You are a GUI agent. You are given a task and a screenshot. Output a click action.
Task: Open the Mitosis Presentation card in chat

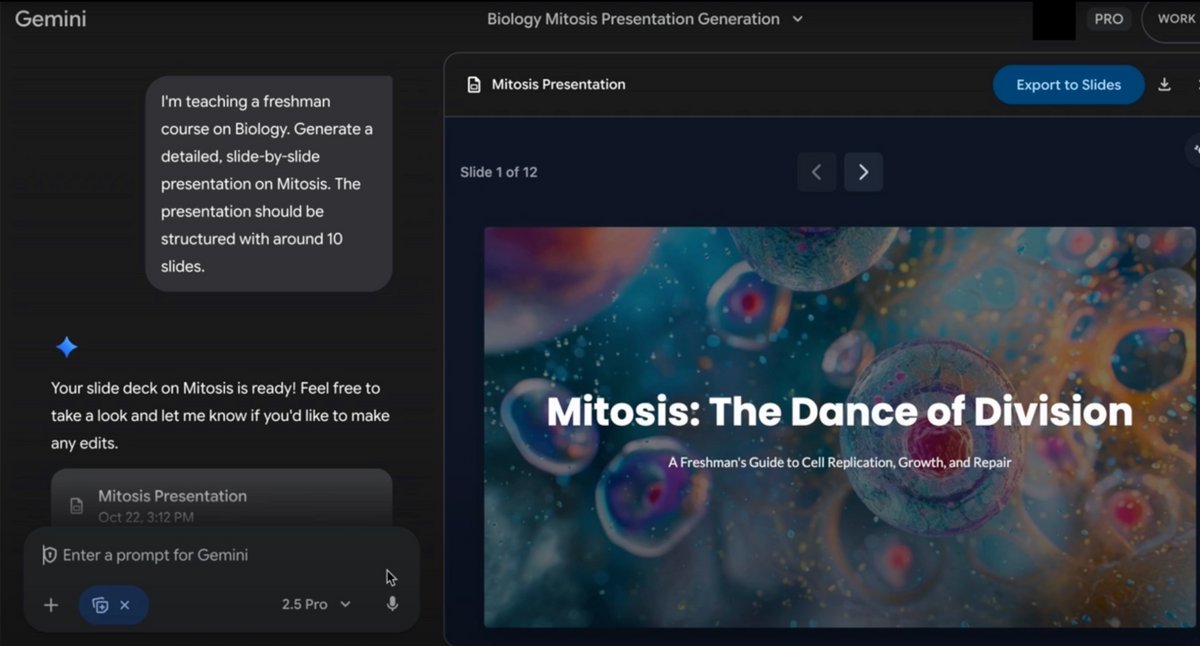click(220, 498)
